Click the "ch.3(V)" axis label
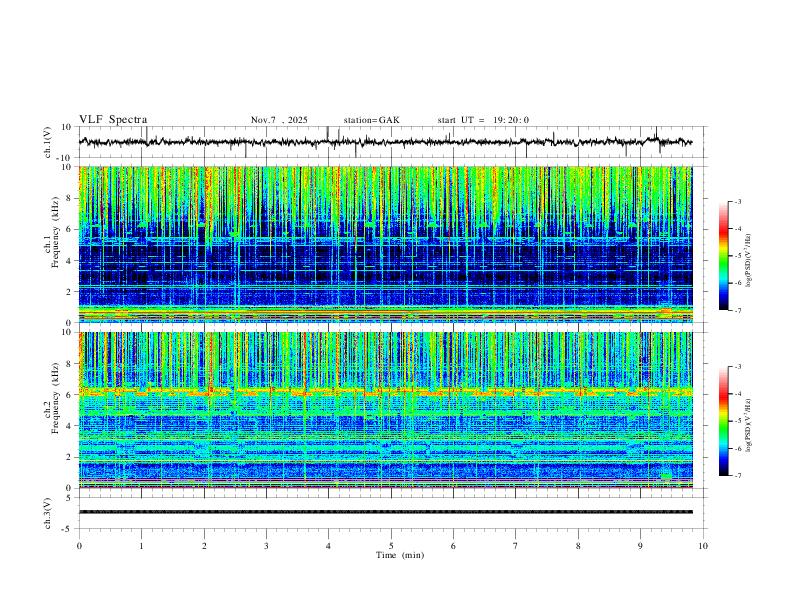This screenshot has height=612, width=792. (x=48, y=513)
